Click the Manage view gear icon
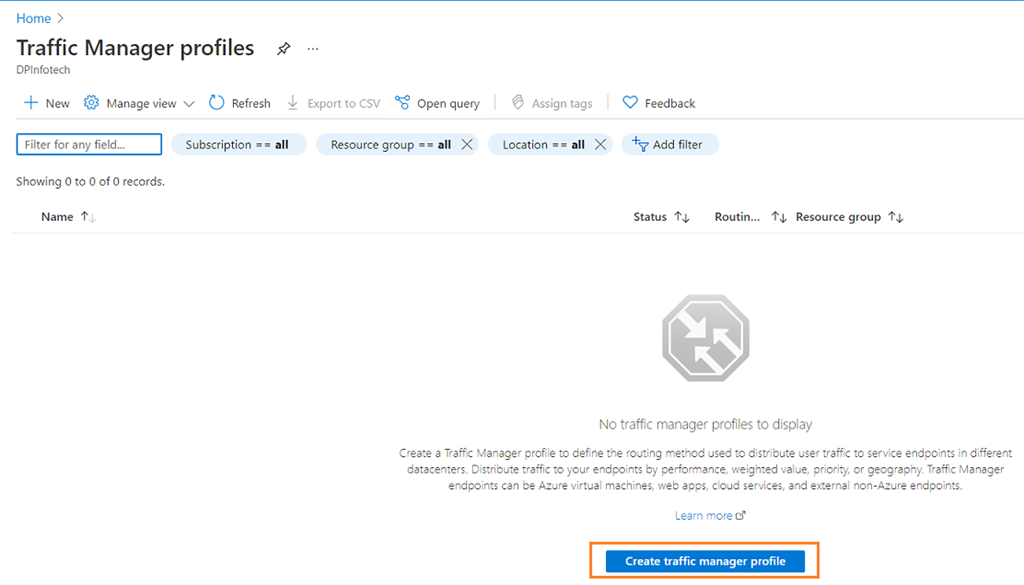 point(91,102)
